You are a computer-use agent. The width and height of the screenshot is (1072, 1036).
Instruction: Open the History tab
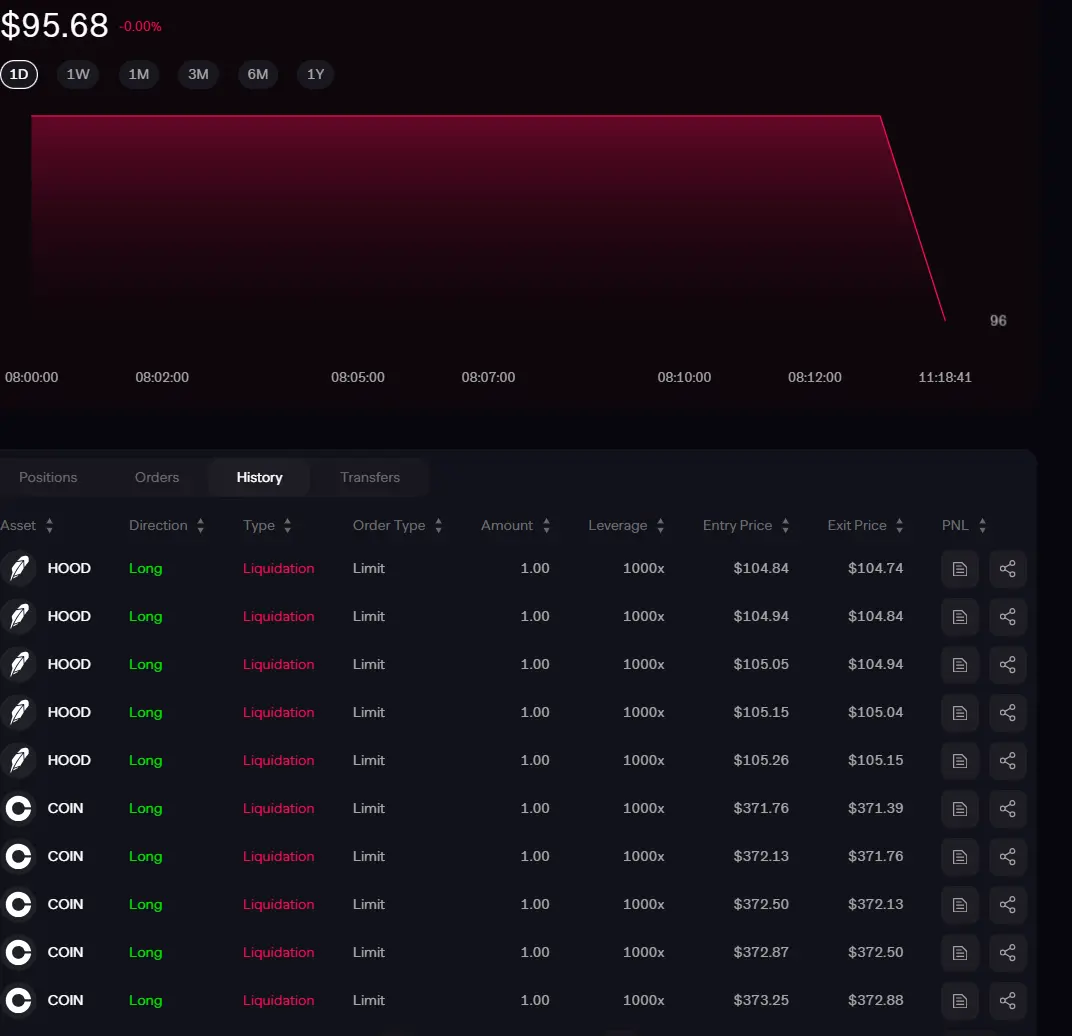[259, 477]
